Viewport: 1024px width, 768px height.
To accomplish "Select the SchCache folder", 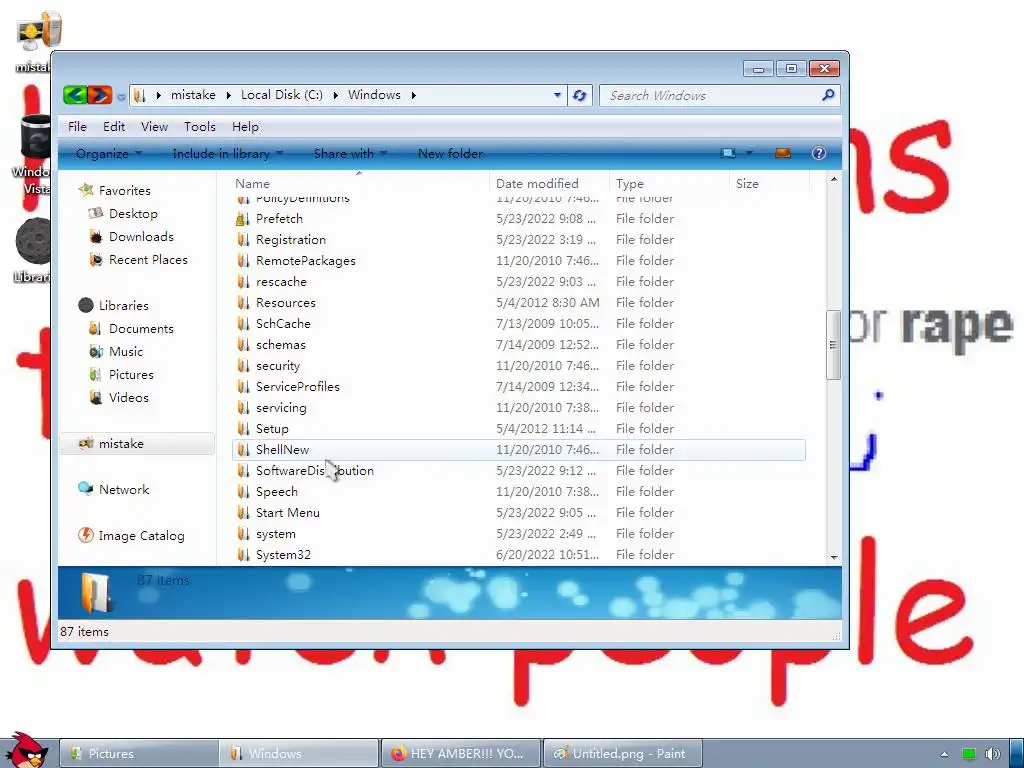I will (519, 323).
